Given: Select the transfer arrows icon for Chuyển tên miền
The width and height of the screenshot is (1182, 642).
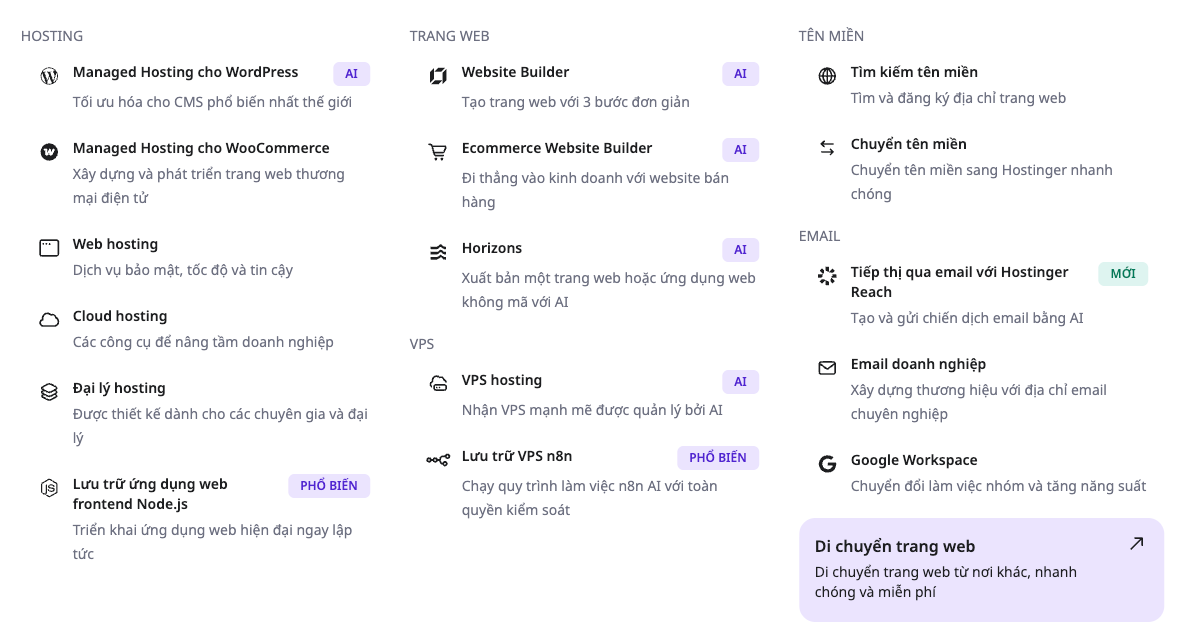Looking at the screenshot, I should pyautogui.click(x=827, y=148).
